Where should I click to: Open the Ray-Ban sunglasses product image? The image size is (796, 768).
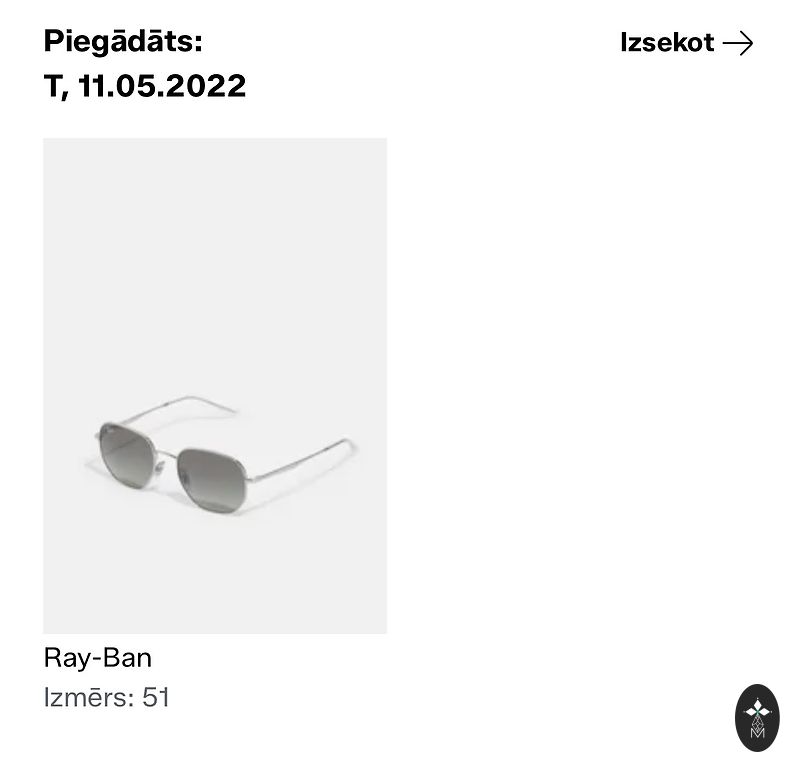pyautogui.click(x=215, y=385)
